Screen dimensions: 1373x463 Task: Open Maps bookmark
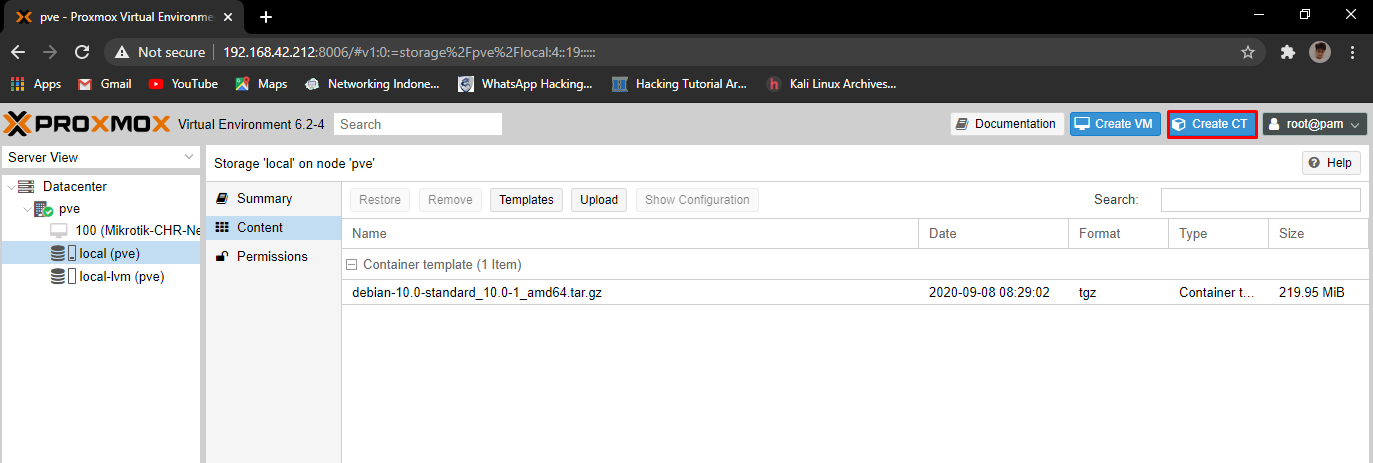tap(261, 84)
